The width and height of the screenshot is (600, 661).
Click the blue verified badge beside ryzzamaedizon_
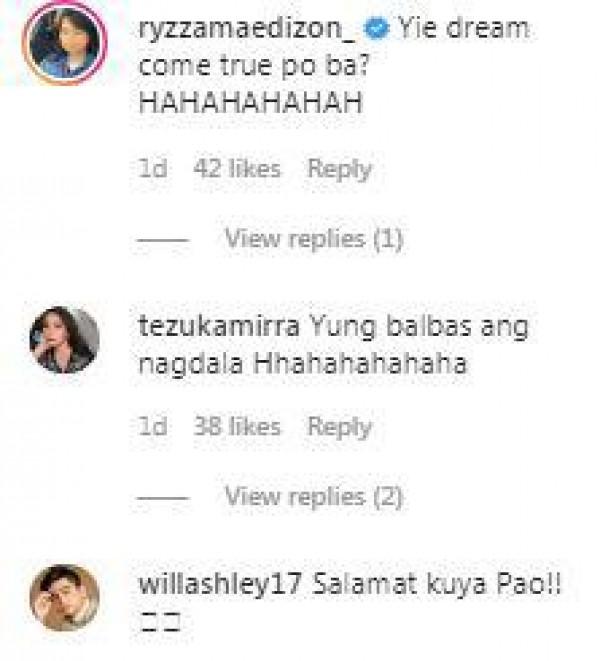tap(376, 29)
